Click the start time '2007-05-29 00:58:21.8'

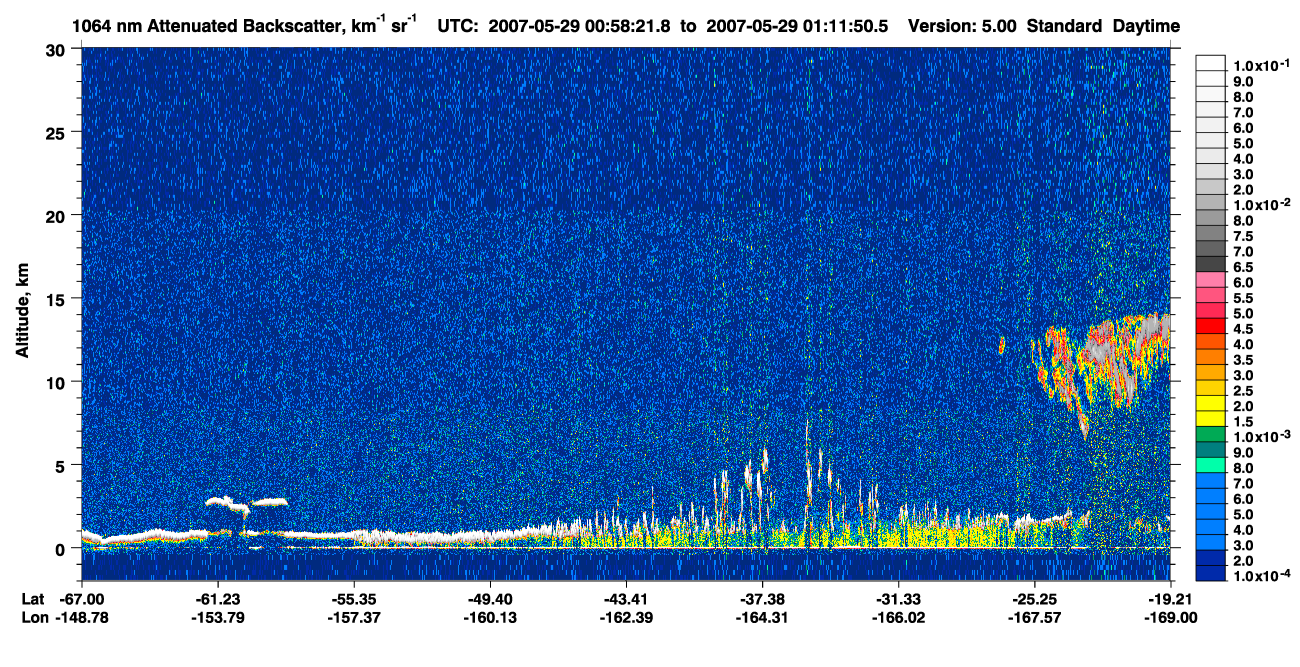[580, 27]
